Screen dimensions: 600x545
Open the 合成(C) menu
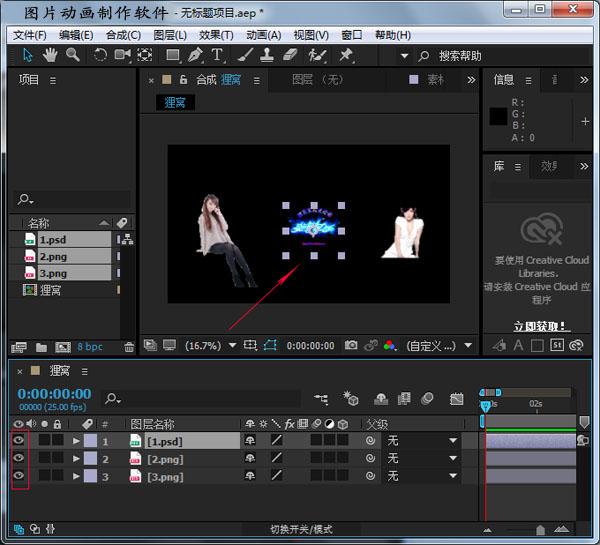point(123,35)
